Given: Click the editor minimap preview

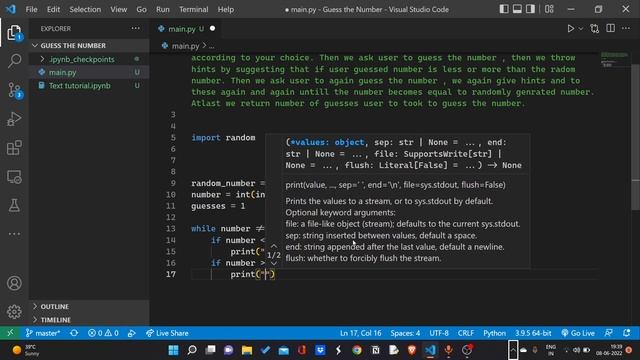Looking at the screenshot, I should [x=615, y=60].
